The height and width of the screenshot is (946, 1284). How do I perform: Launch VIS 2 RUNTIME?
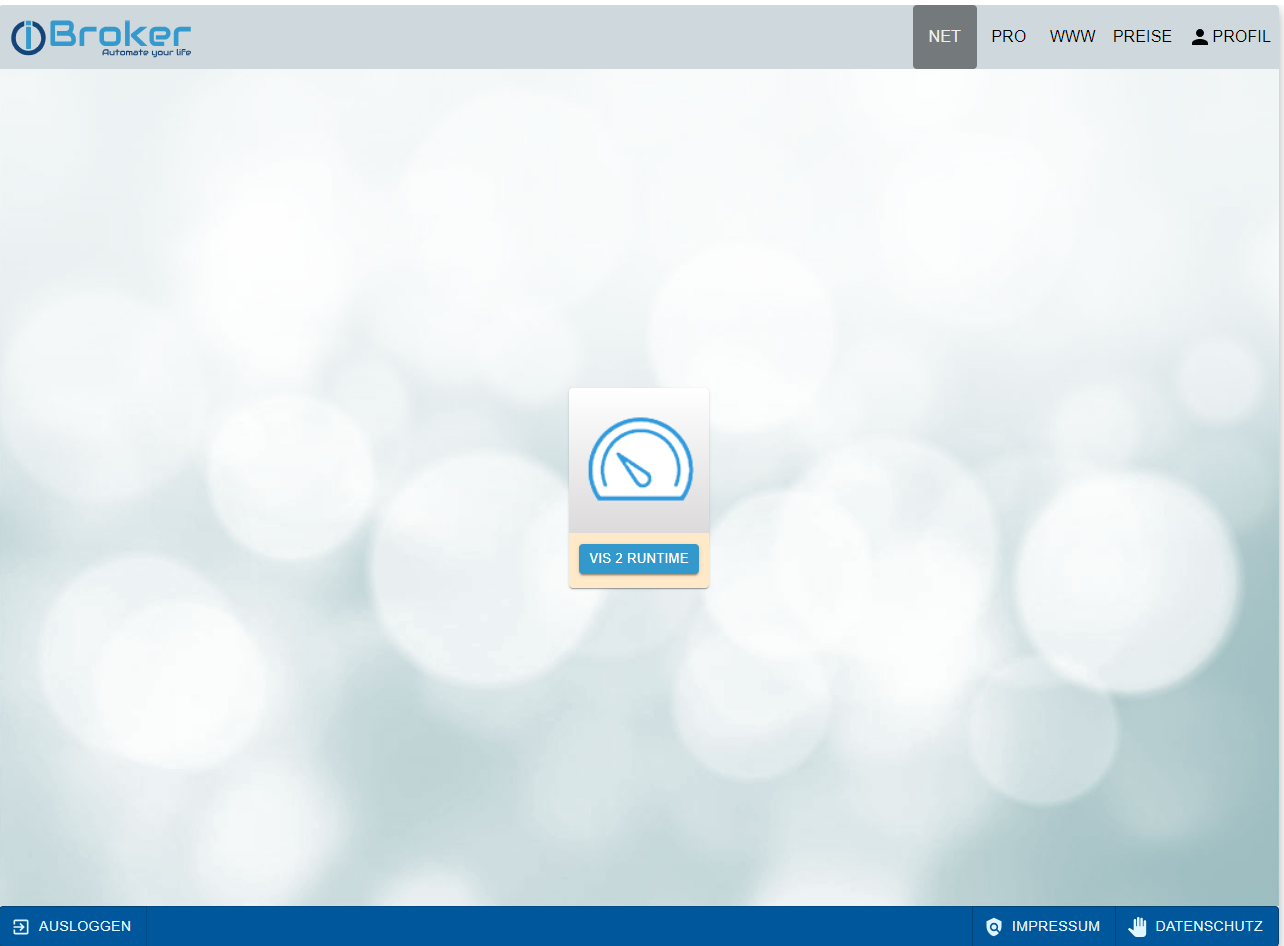click(x=639, y=559)
